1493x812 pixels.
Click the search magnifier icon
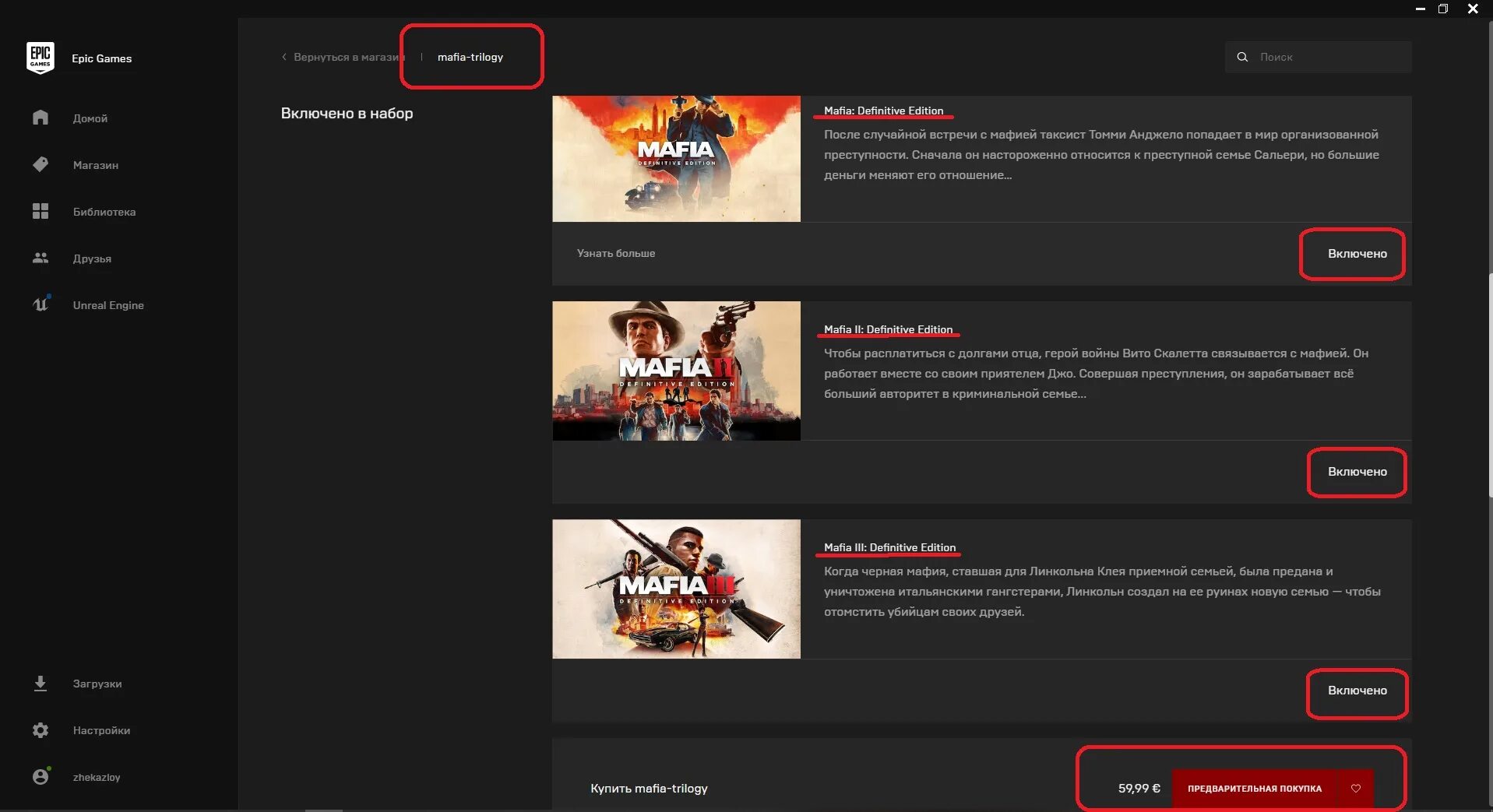1242,57
